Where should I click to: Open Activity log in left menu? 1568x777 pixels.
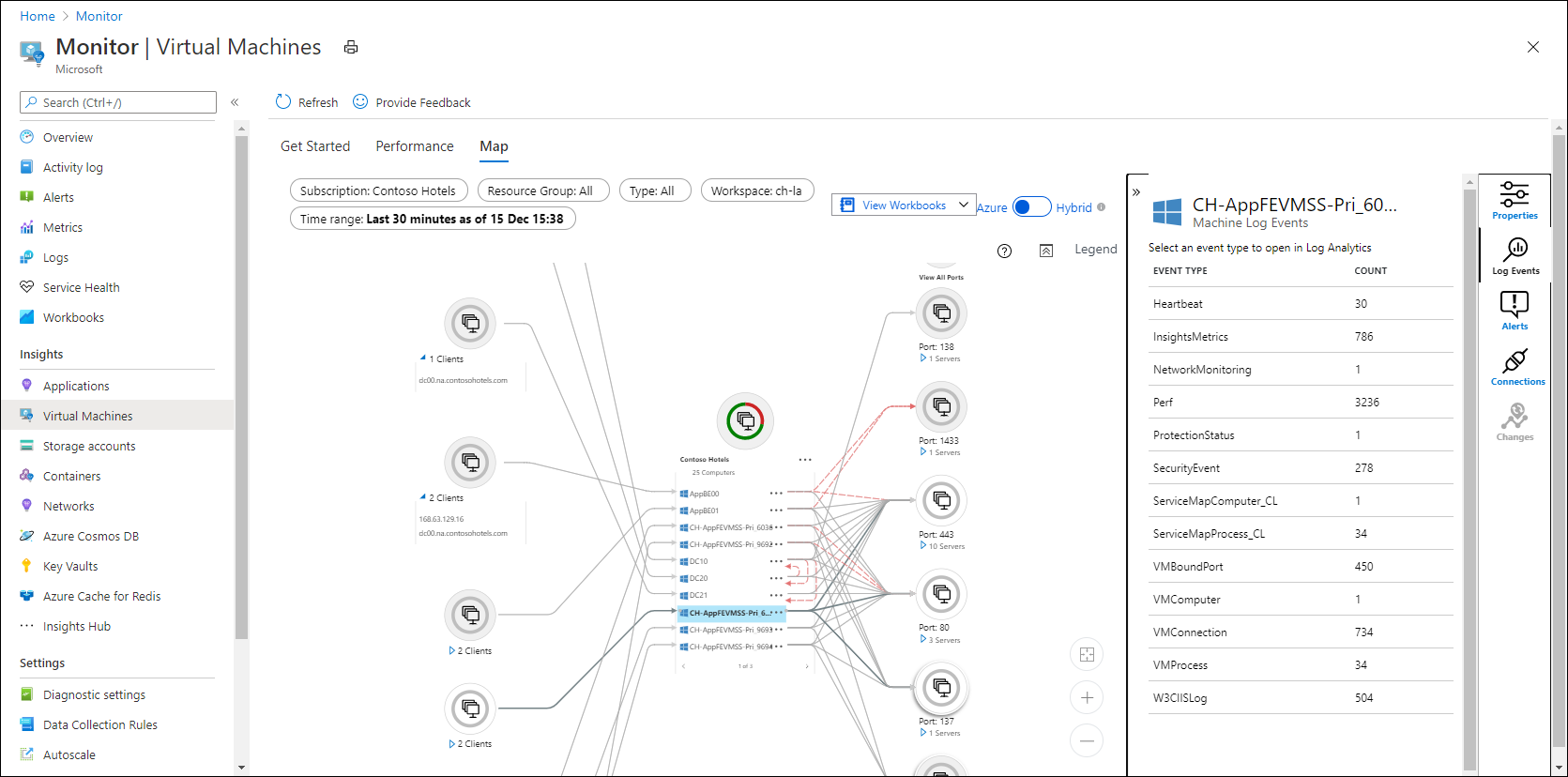[73, 167]
